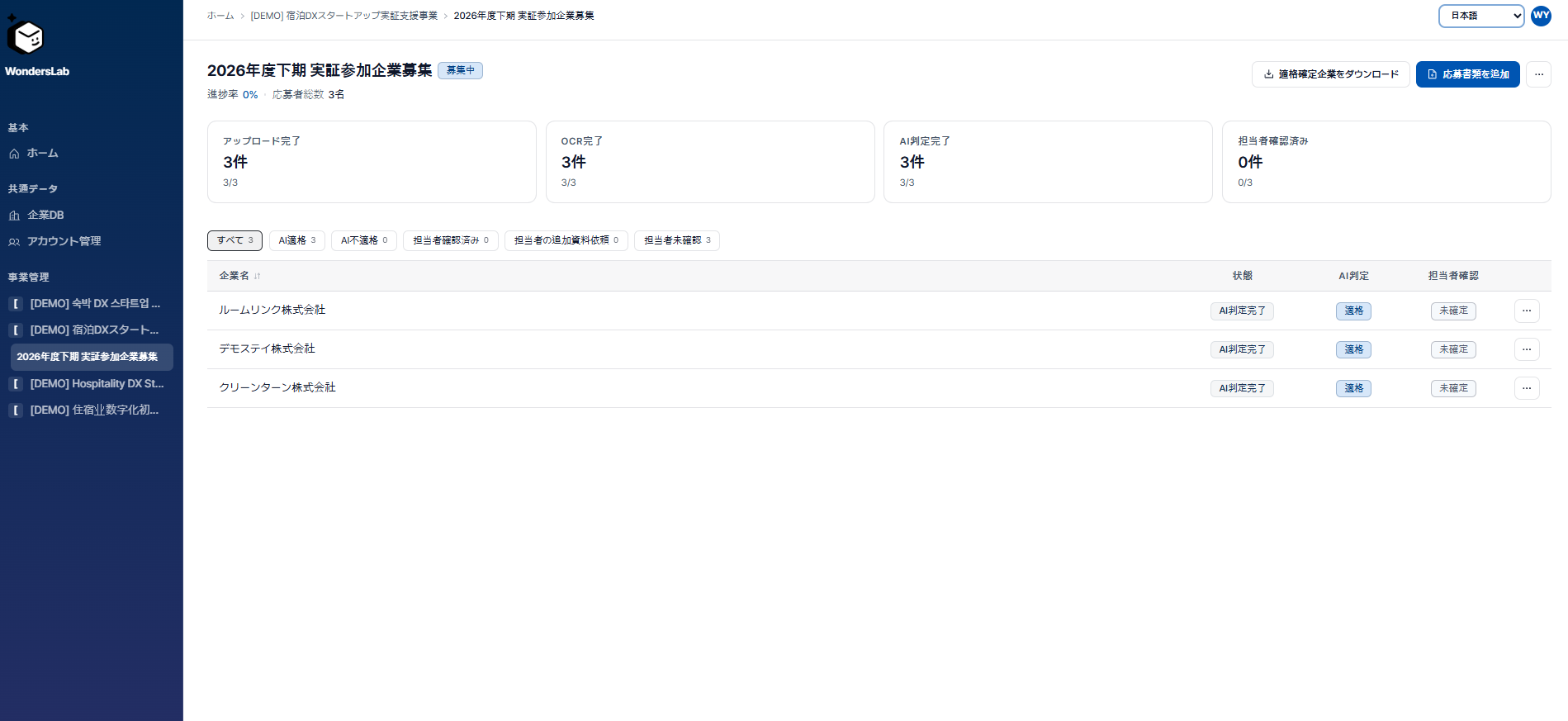1568x721 pixels.
Task: Click the デモステイ株式会社 company name
Action: (267, 349)
